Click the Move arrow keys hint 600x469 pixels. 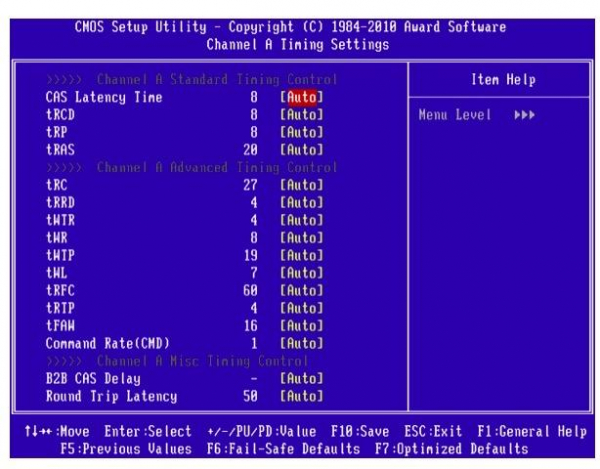57,431
